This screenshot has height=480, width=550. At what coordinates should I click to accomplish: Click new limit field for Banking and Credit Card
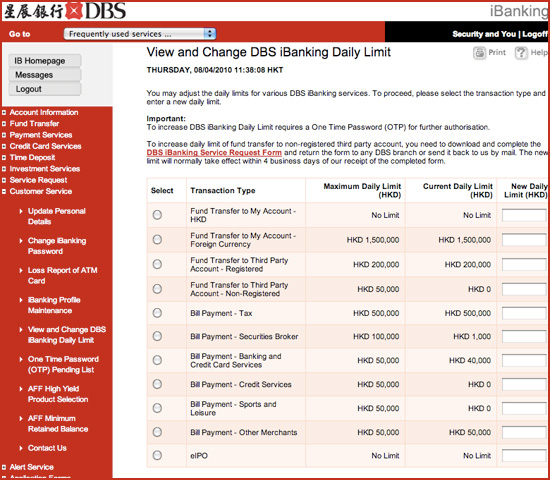pos(524,360)
